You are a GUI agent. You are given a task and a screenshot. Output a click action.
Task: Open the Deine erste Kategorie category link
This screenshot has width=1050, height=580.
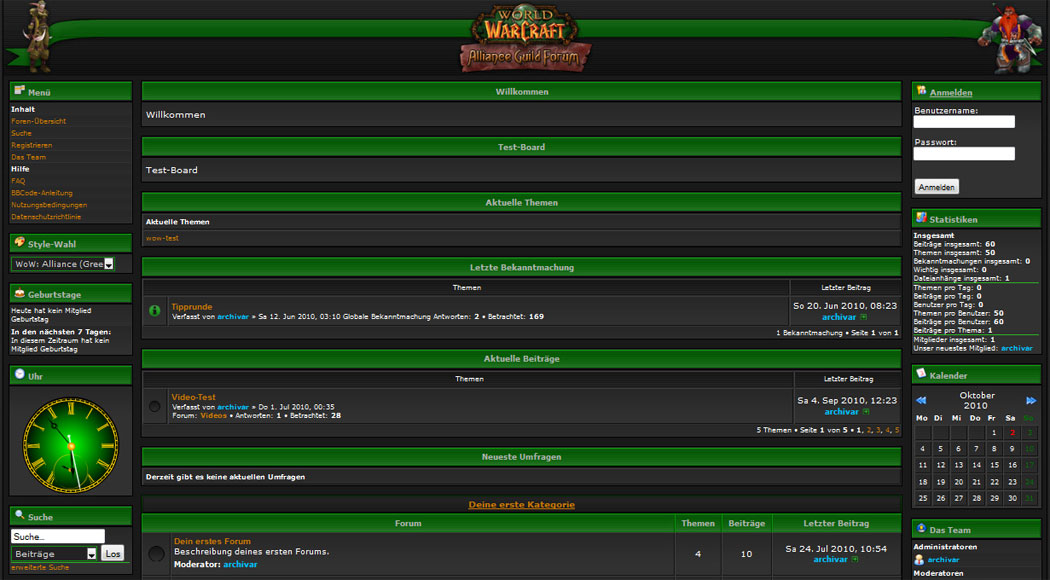click(x=521, y=504)
